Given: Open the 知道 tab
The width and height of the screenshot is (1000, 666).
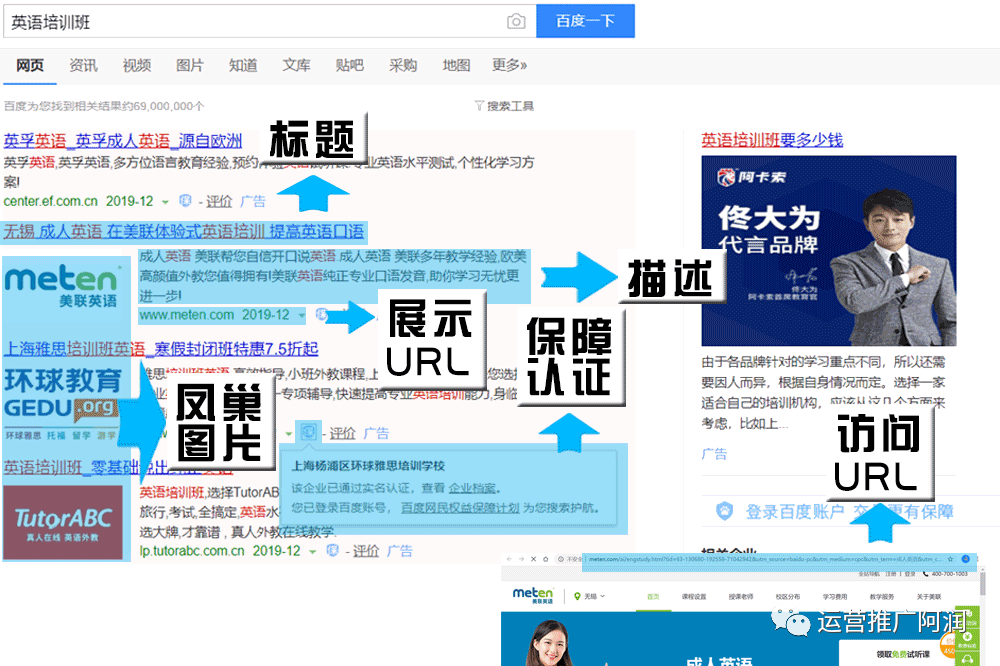Looking at the screenshot, I should pyautogui.click(x=243, y=65).
